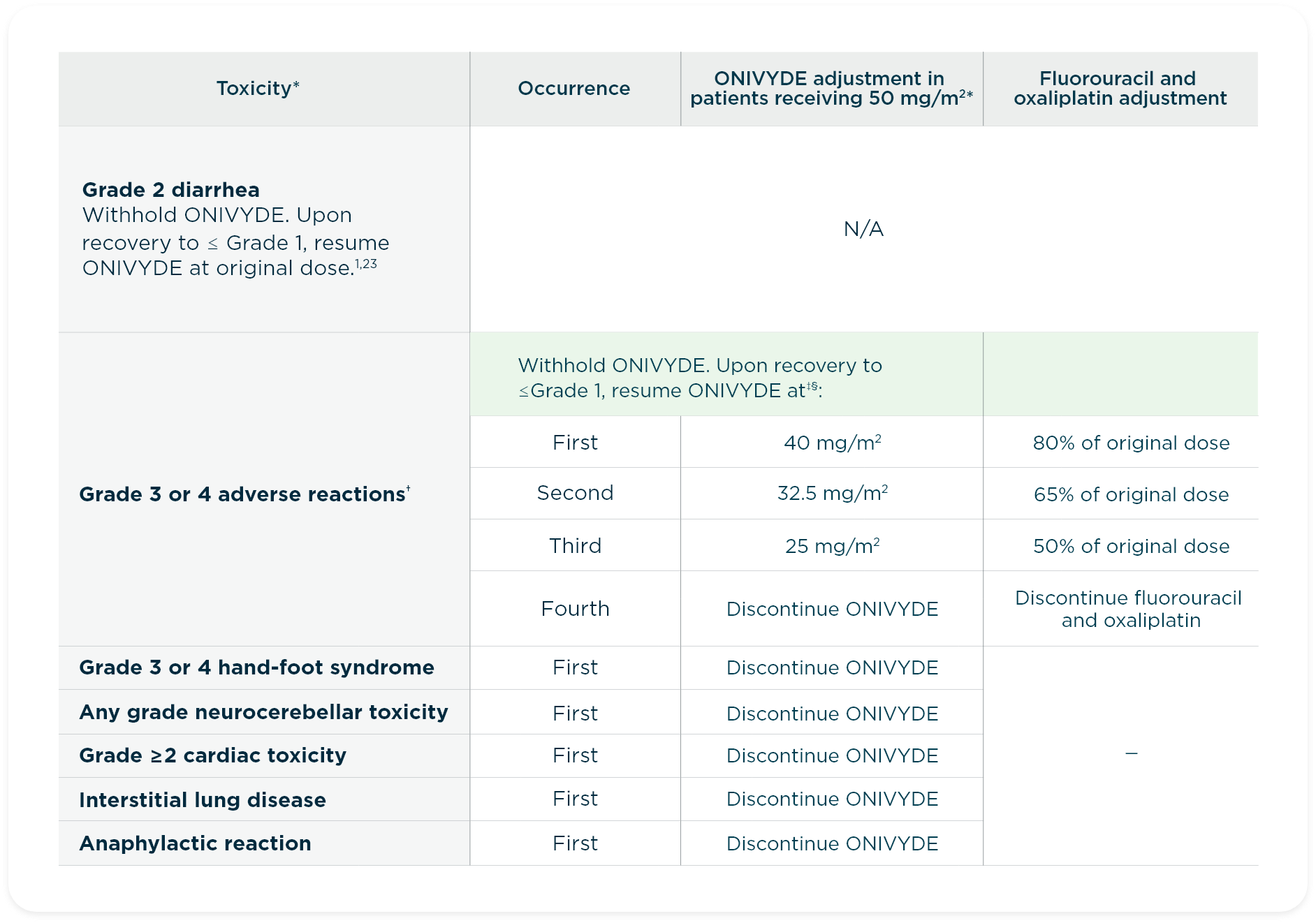Select 'Interstitial lung disease' label
This screenshot has width=1316, height=923.
point(203,800)
